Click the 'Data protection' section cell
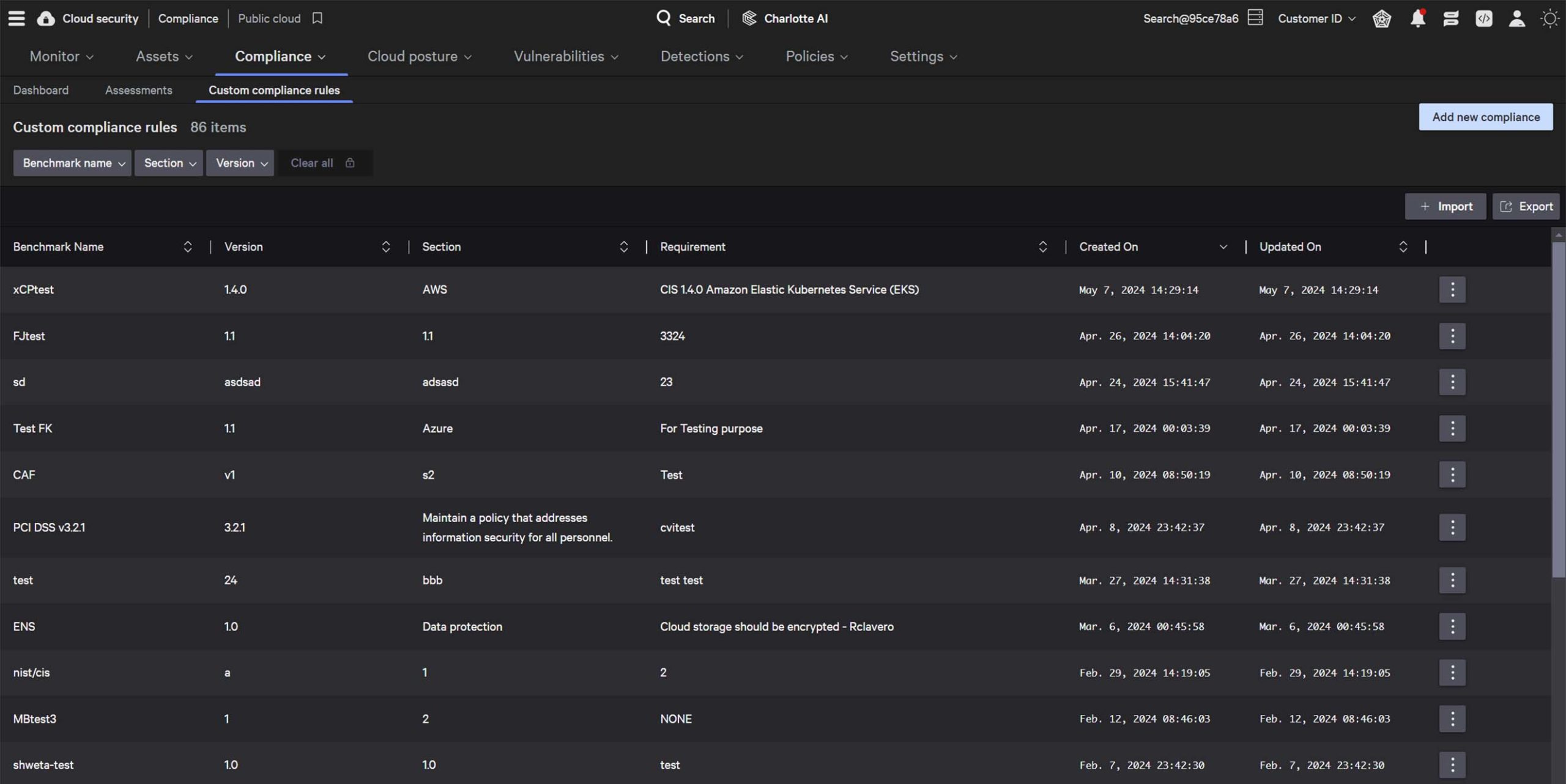The image size is (1566, 784). point(462,626)
